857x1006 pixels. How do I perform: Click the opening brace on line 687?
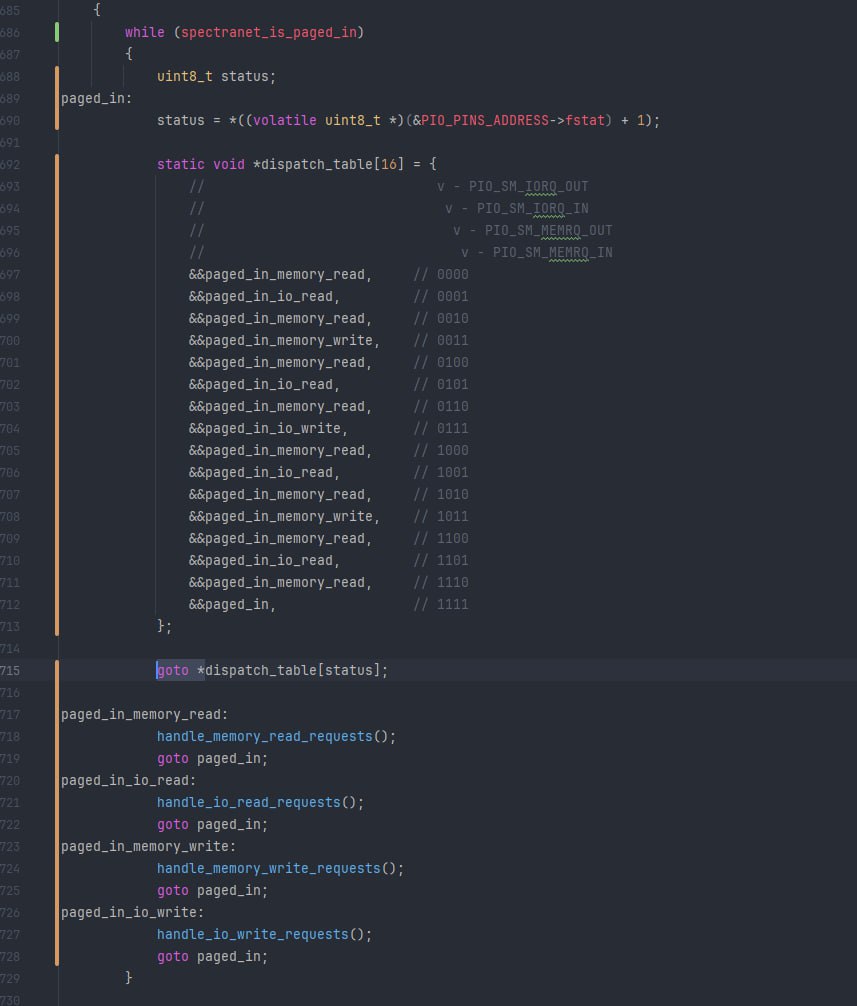(128, 54)
